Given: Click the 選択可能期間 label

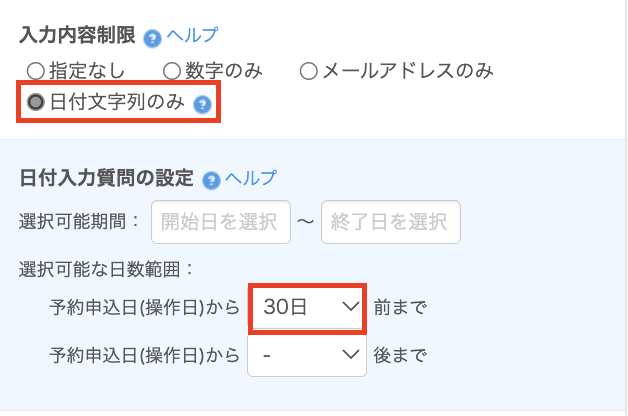Looking at the screenshot, I should [80, 222].
